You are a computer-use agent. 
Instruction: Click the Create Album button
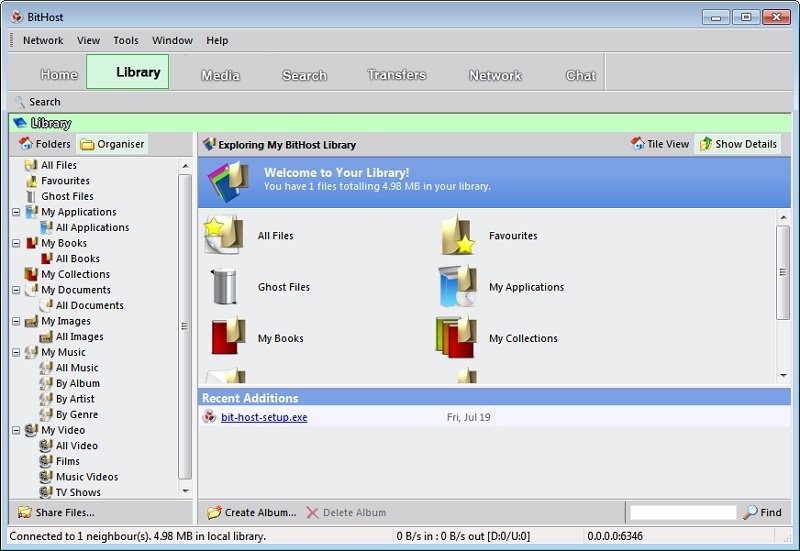tap(252, 512)
